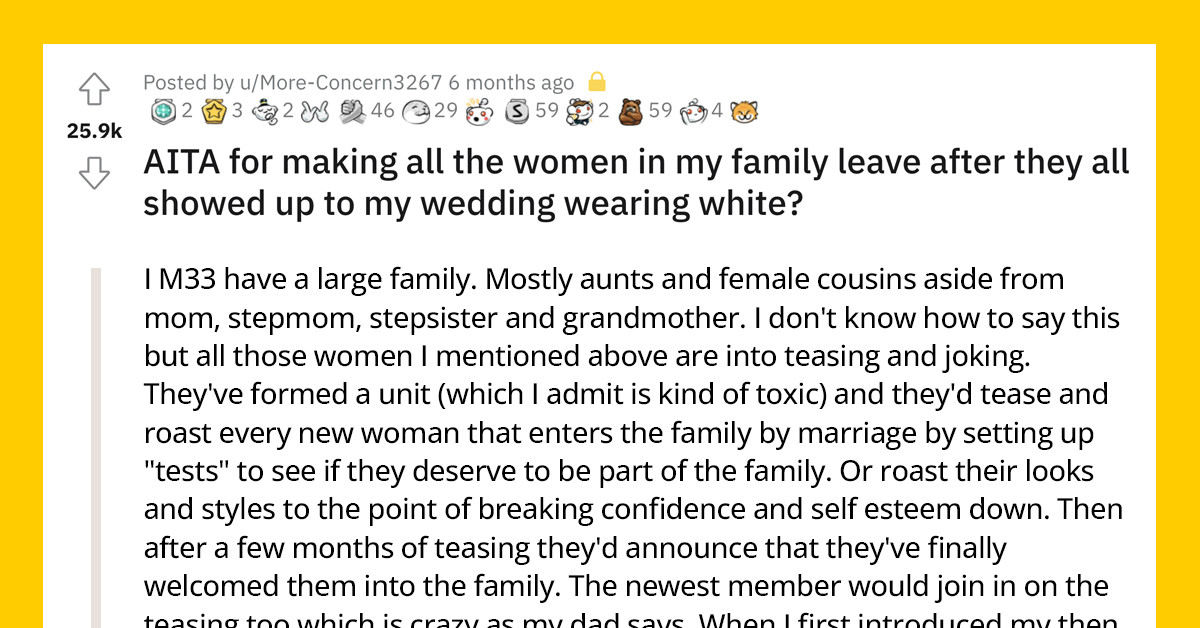Toggle the downvote arrow on the post
The height and width of the screenshot is (628, 1200).
tap(93, 174)
